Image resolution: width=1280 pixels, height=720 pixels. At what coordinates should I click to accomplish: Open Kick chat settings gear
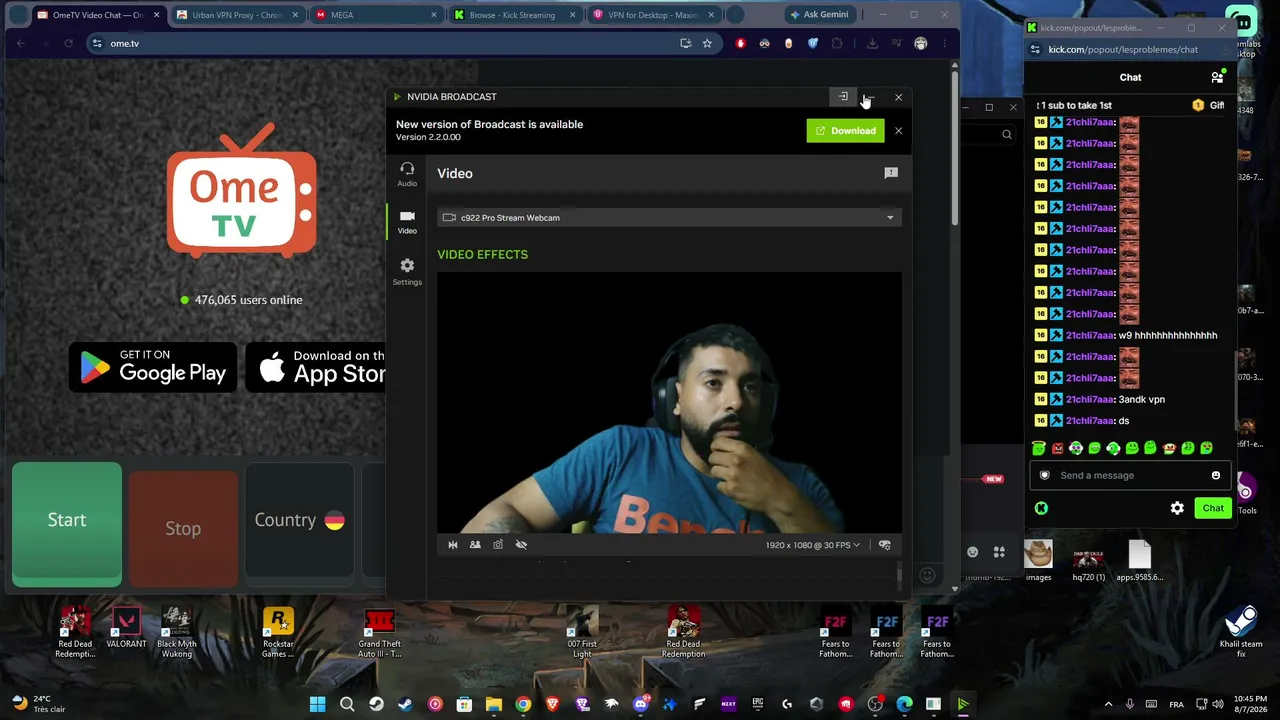click(x=1177, y=508)
